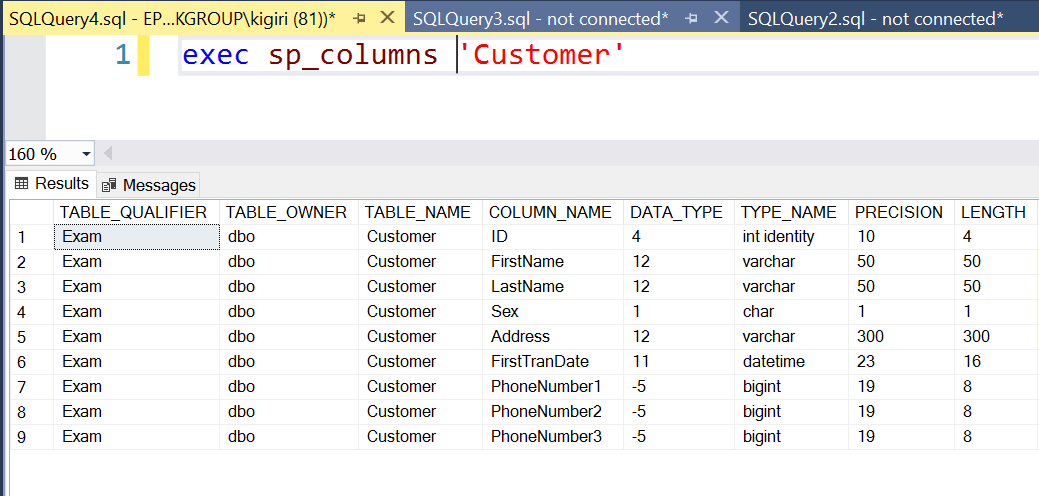Select the PRECISION column header

901,212
